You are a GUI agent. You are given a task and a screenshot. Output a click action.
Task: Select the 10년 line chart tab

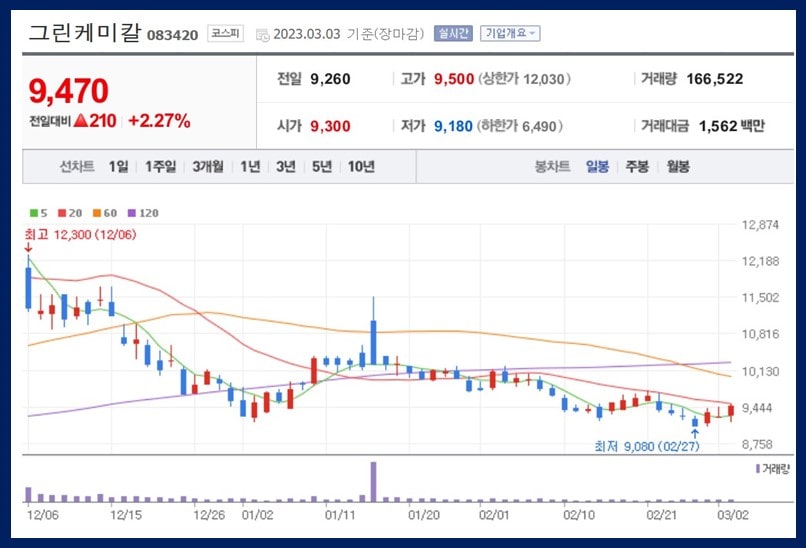(361, 167)
